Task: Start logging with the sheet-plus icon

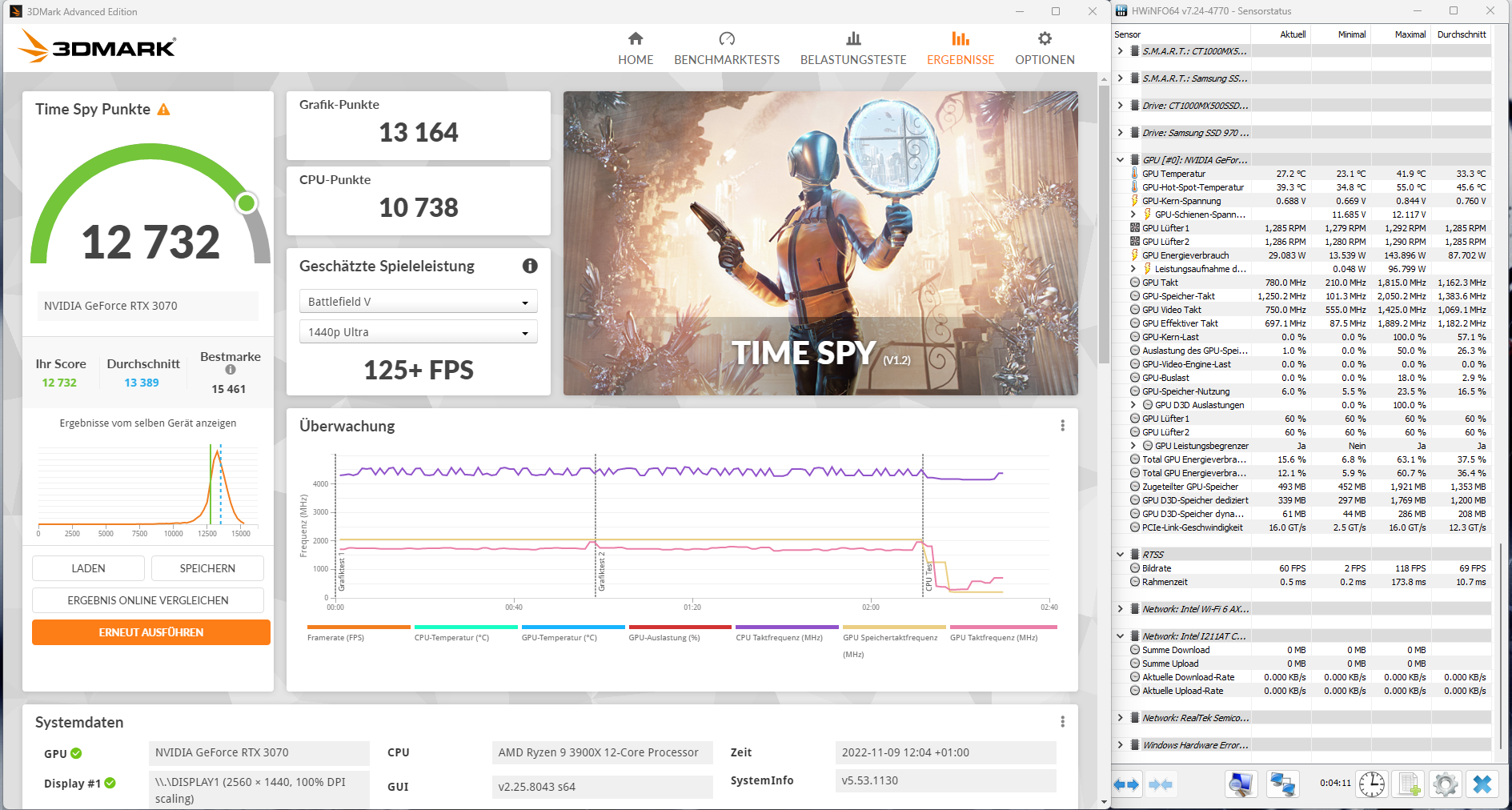Action: (1409, 784)
